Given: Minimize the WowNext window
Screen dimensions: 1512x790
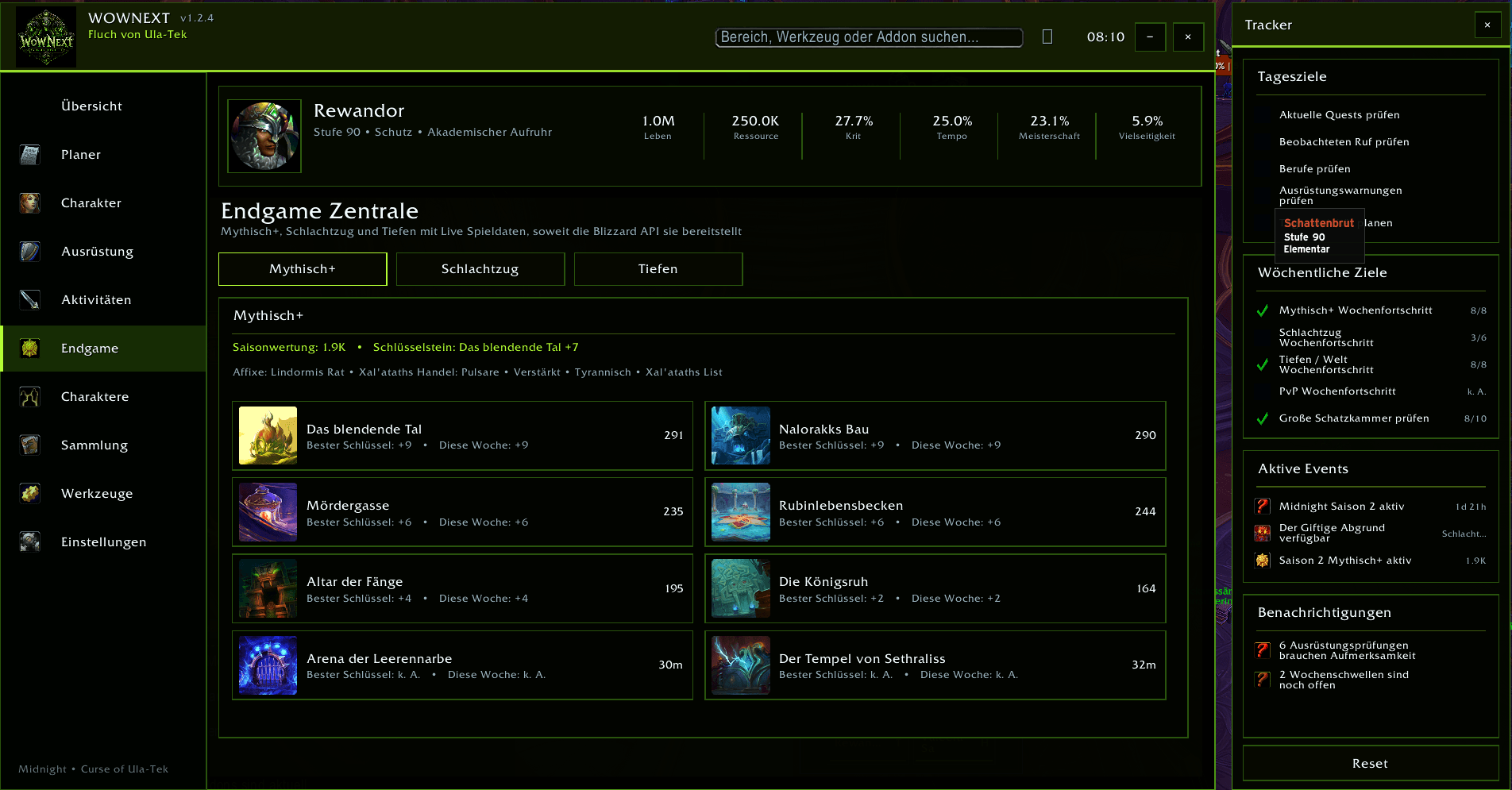Looking at the screenshot, I should coord(1150,37).
